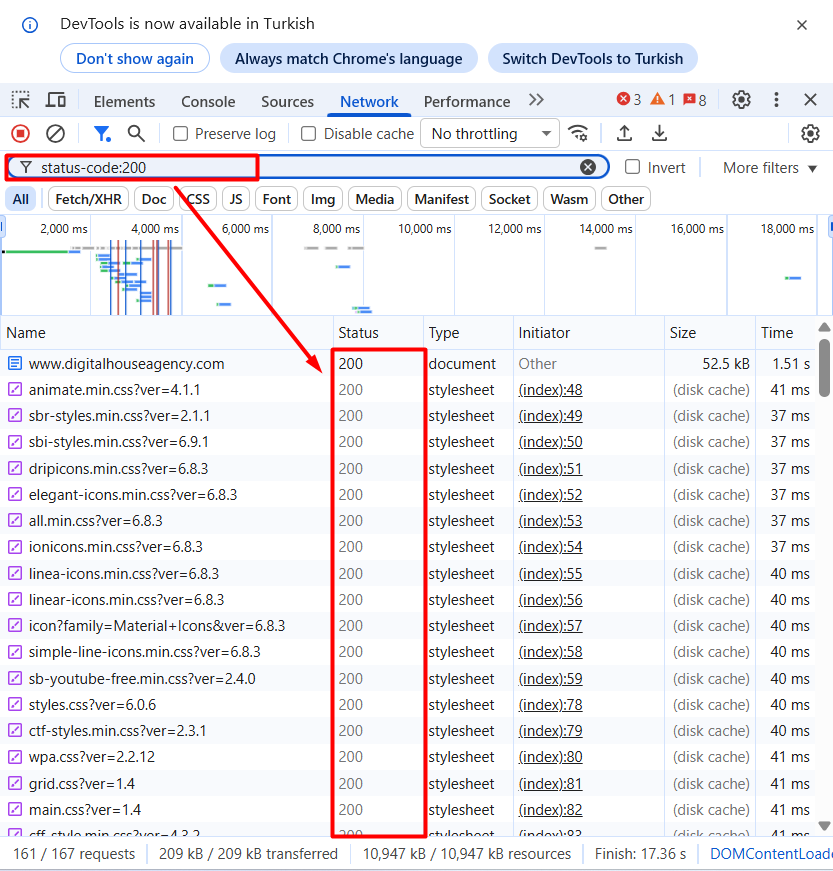The height and width of the screenshot is (871, 833).
Task: Toggle the device toolbar icon
Action: click(56, 100)
